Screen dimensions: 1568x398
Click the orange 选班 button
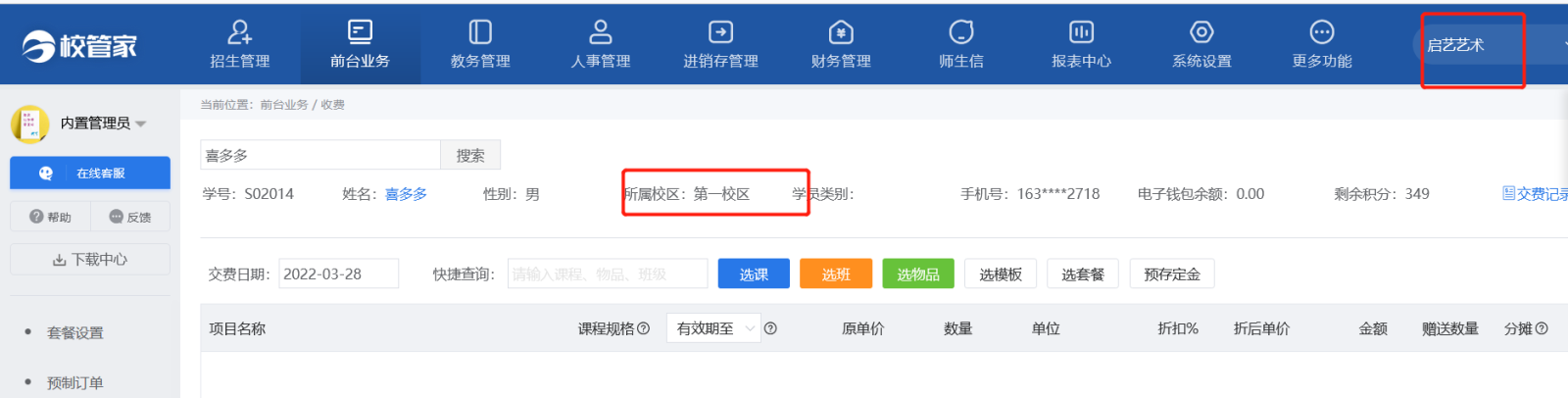click(836, 274)
